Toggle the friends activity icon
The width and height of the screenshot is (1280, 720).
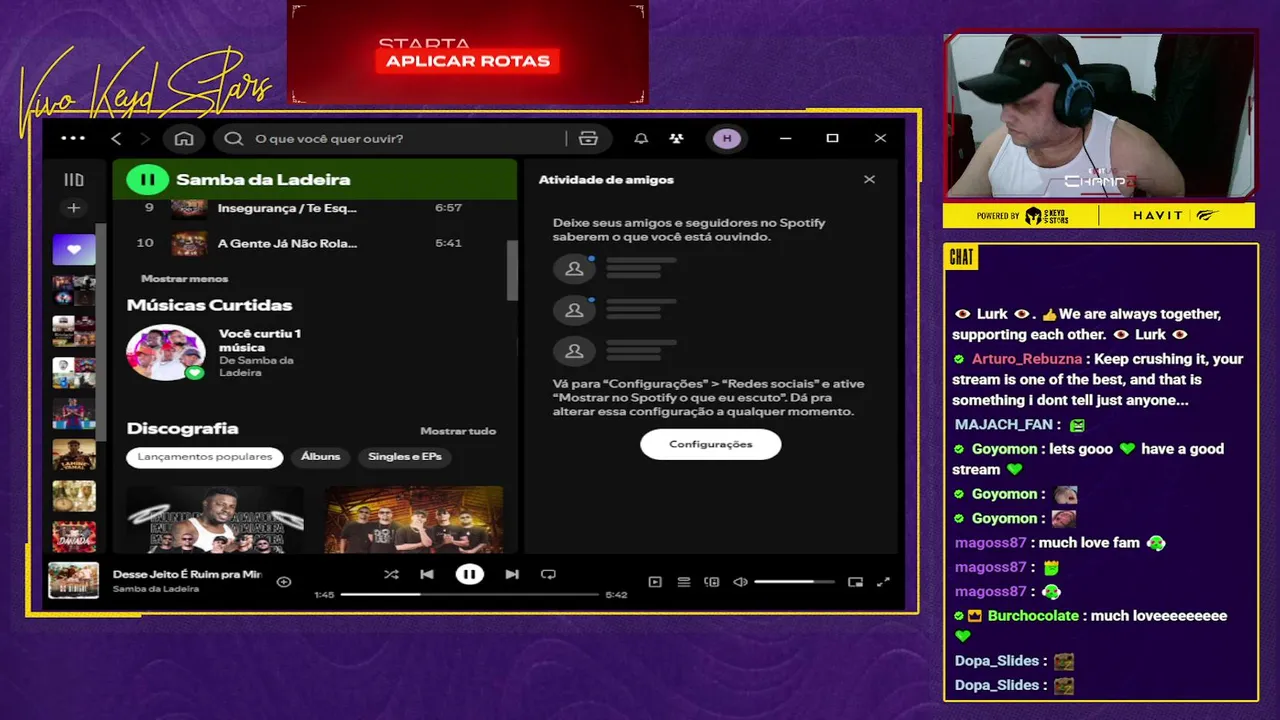(x=677, y=138)
